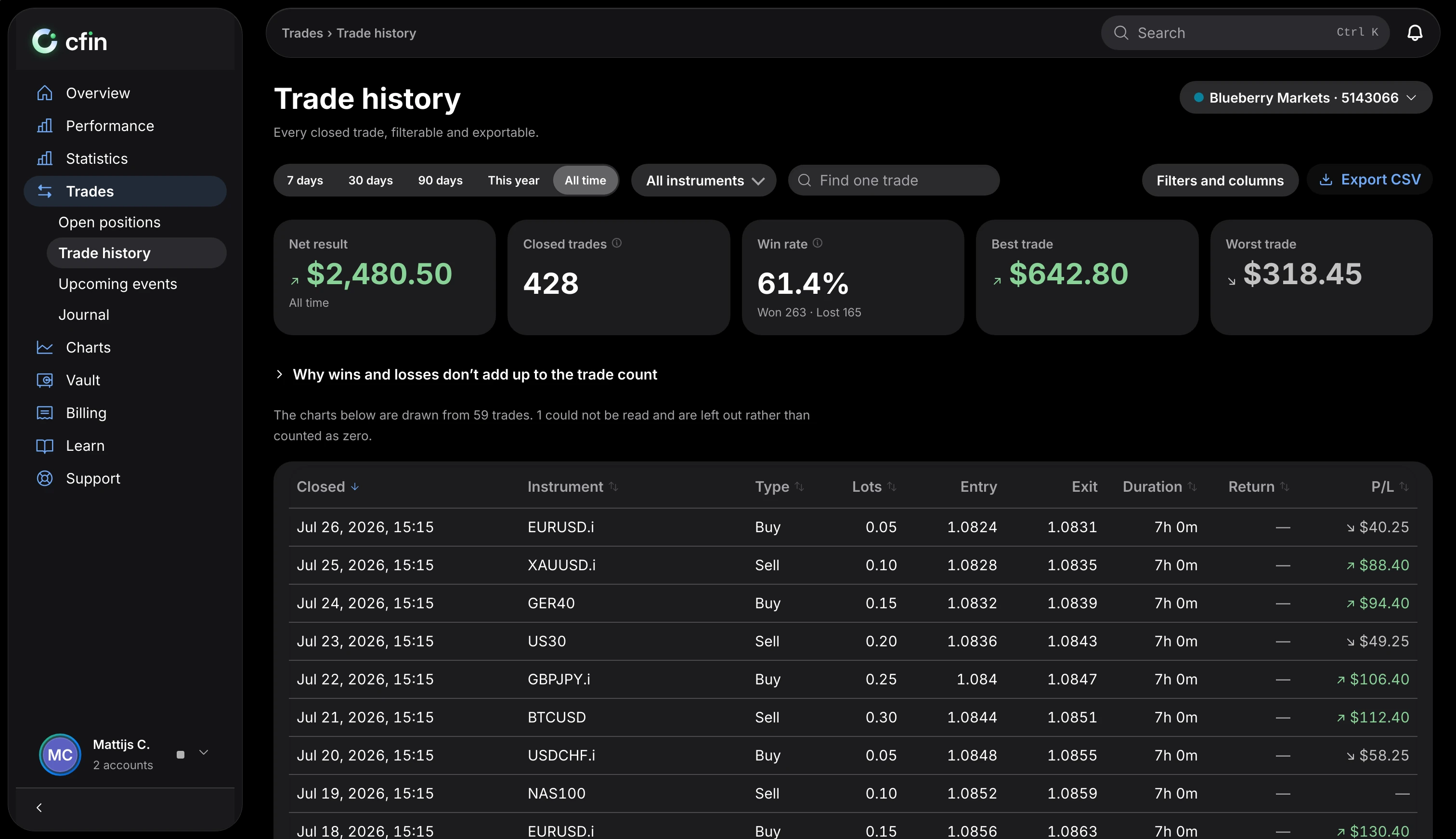
Task: Open the All instruments dropdown
Action: point(703,180)
